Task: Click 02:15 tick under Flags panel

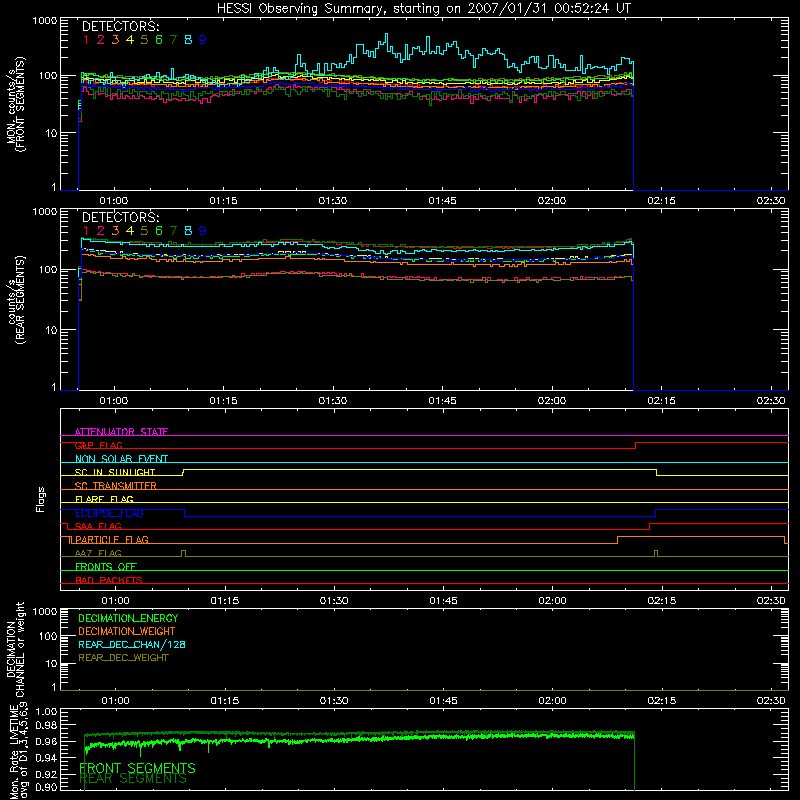Action: 662,601
